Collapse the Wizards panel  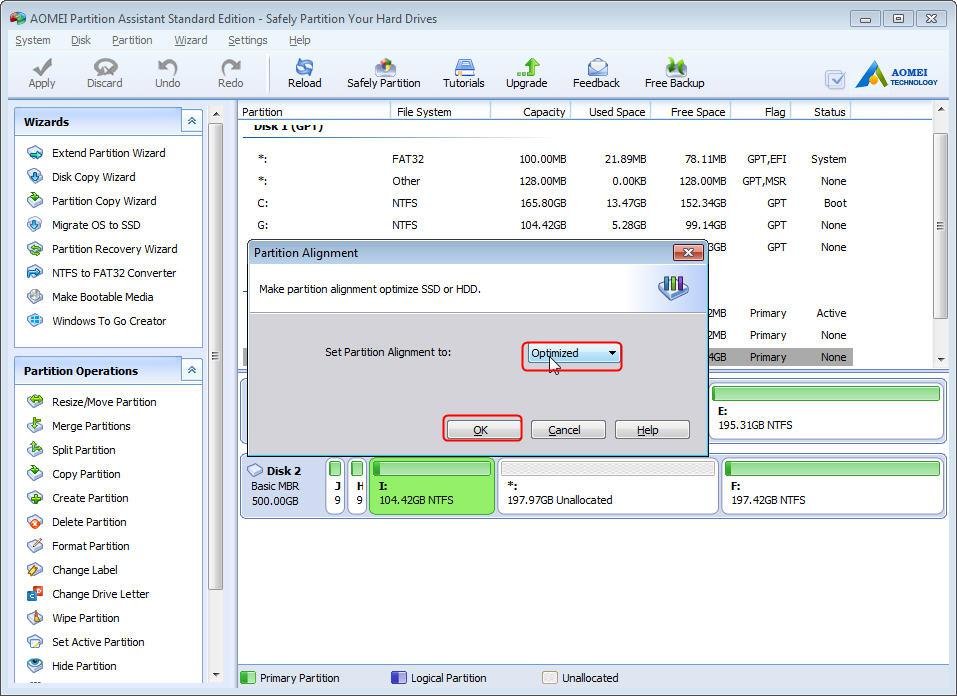[191, 120]
